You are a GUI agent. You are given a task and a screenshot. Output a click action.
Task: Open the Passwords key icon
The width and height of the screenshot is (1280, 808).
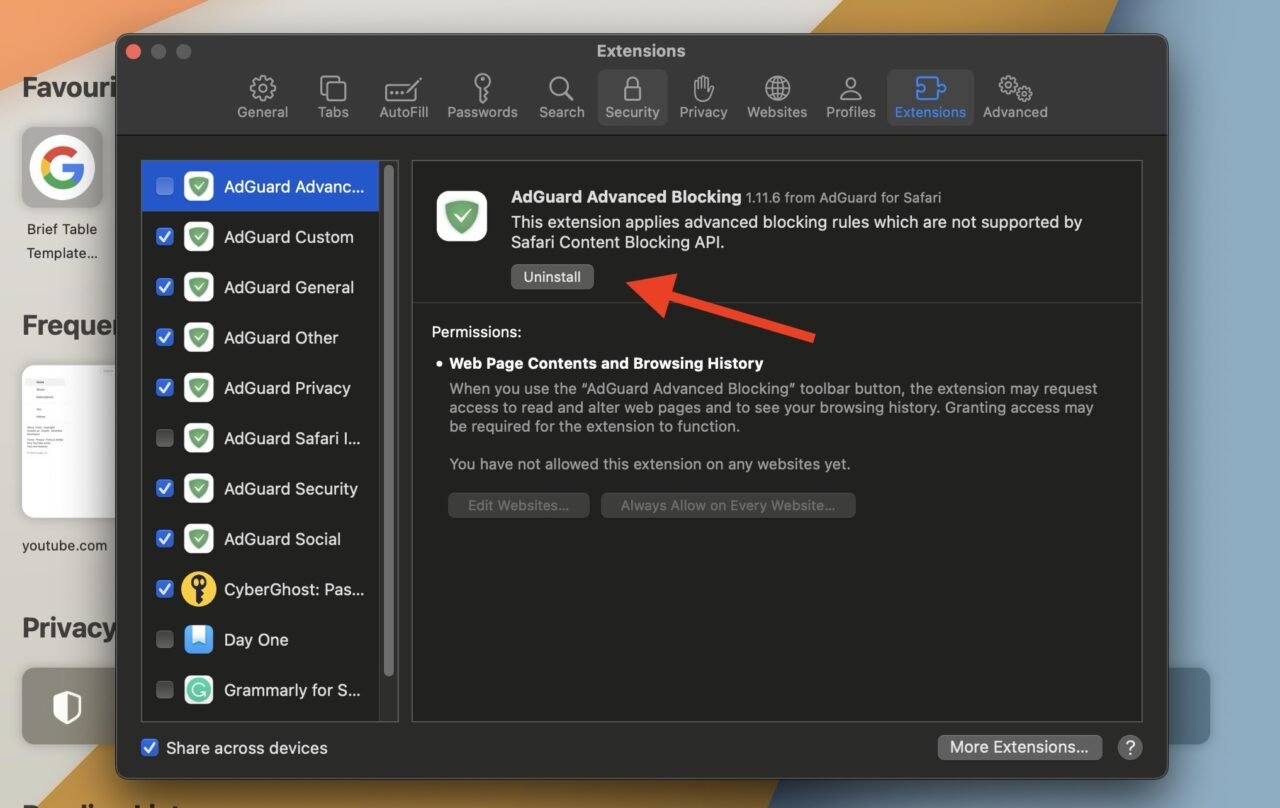click(x=482, y=89)
